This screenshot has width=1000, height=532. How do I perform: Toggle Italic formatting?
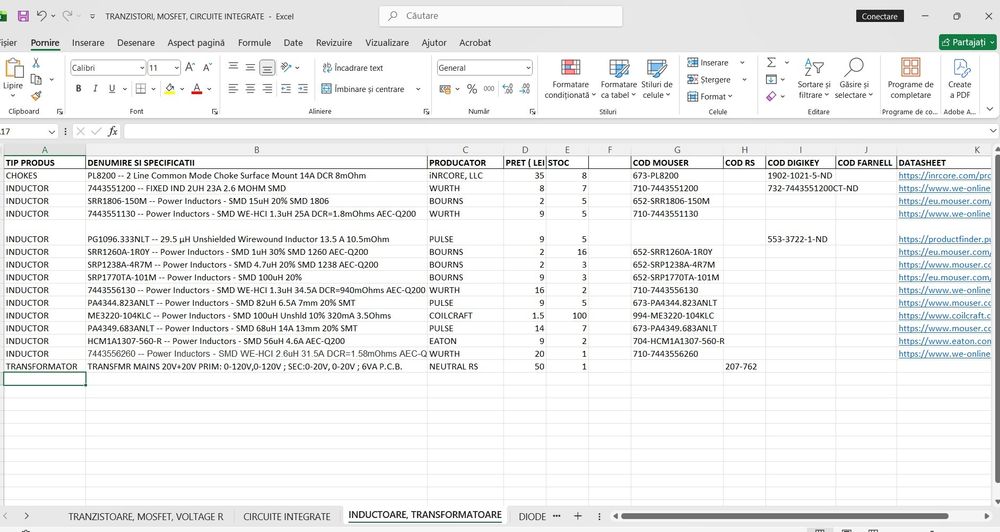pyautogui.click(x=95, y=89)
